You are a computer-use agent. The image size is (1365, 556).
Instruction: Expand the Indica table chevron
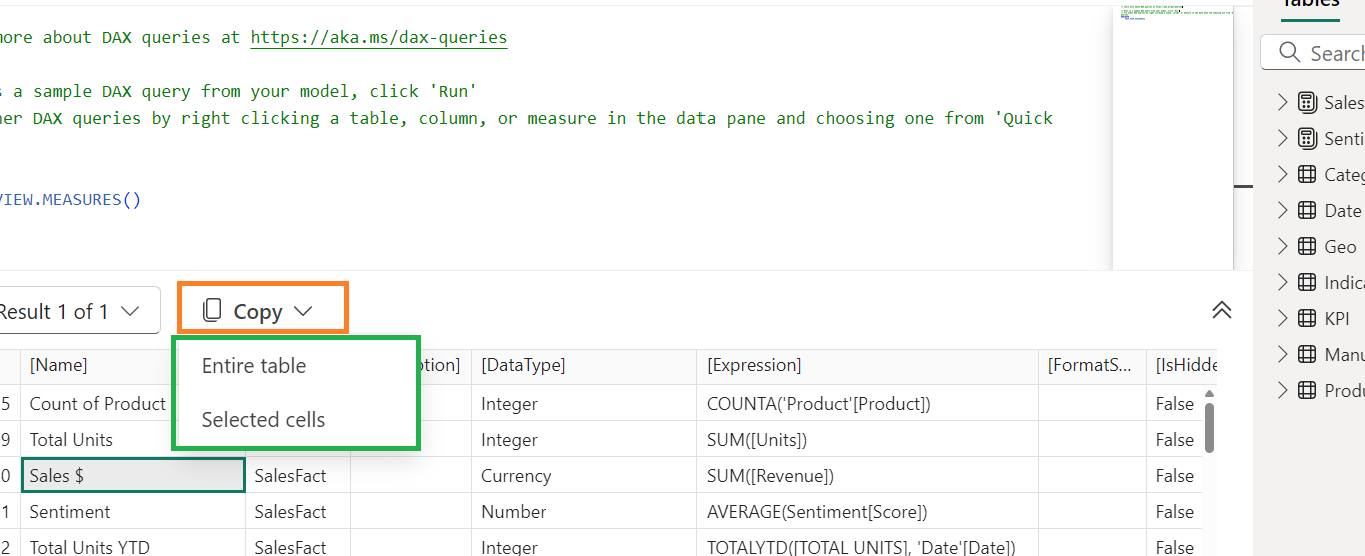1283,282
